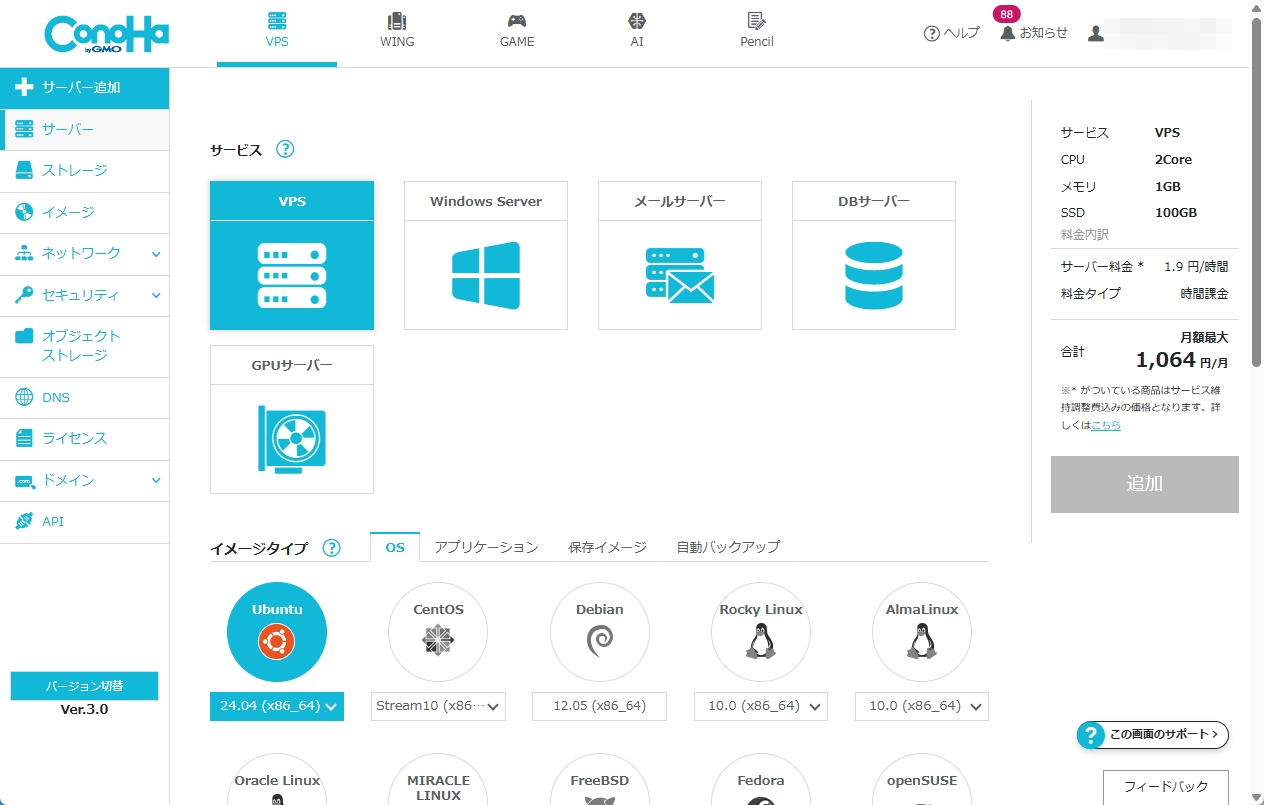This screenshot has width=1264, height=805.
Task: Open the Ubuntu version dropdown
Action: point(276,706)
